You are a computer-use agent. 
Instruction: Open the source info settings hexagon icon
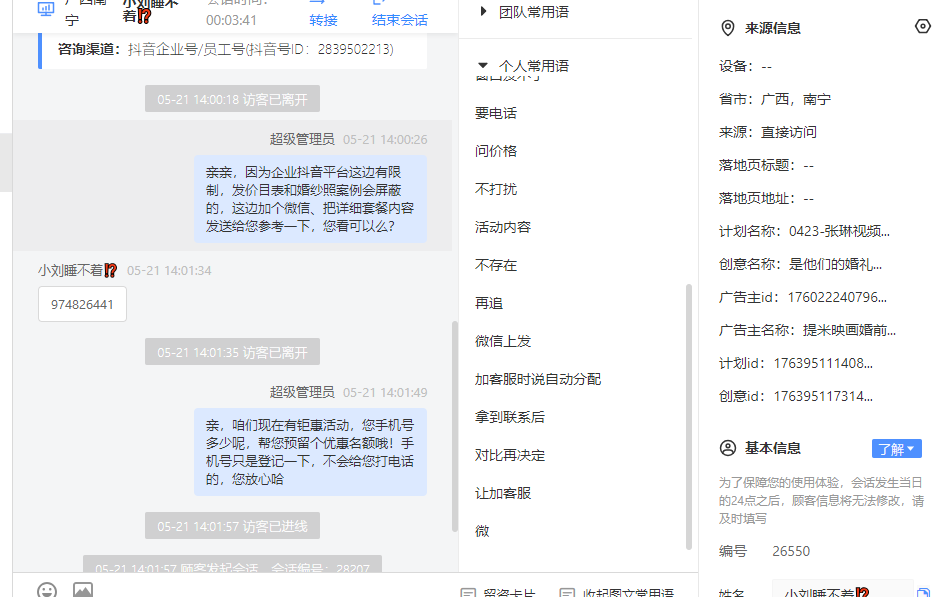[x=923, y=26]
